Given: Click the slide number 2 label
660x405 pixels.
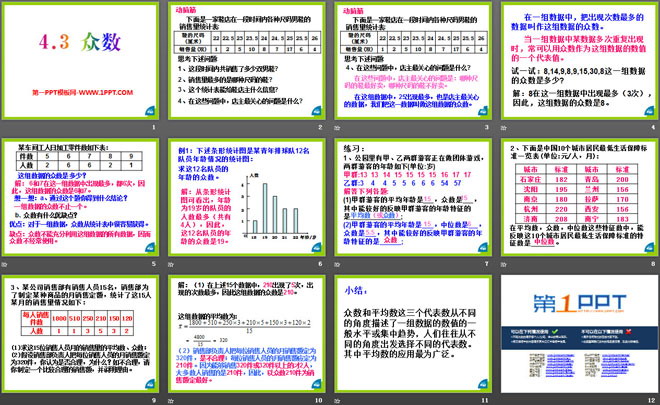Looking at the screenshot, I should pos(320,127).
